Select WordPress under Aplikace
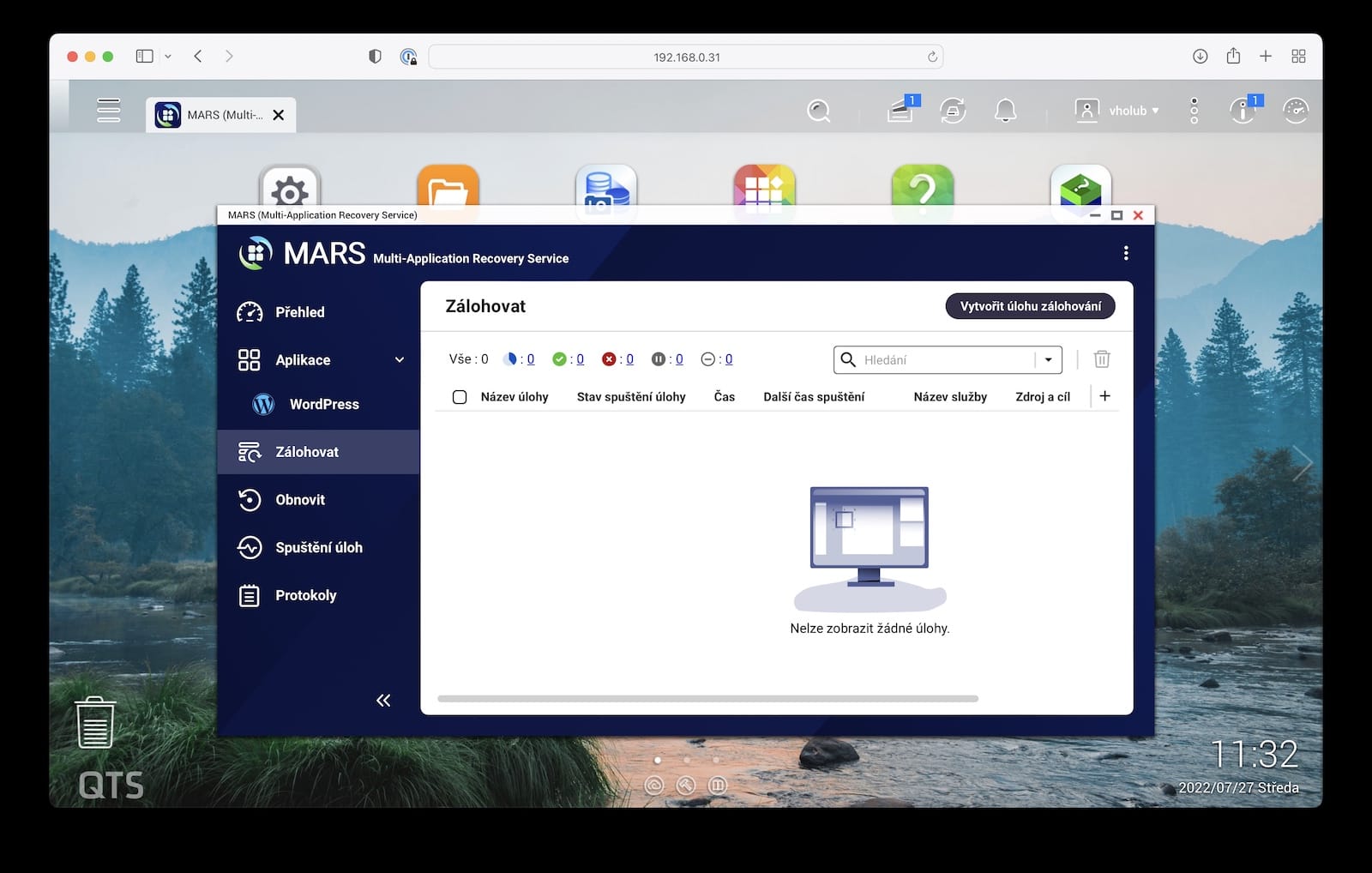Image resolution: width=1372 pixels, height=873 pixels. pyautogui.click(x=323, y=404)
